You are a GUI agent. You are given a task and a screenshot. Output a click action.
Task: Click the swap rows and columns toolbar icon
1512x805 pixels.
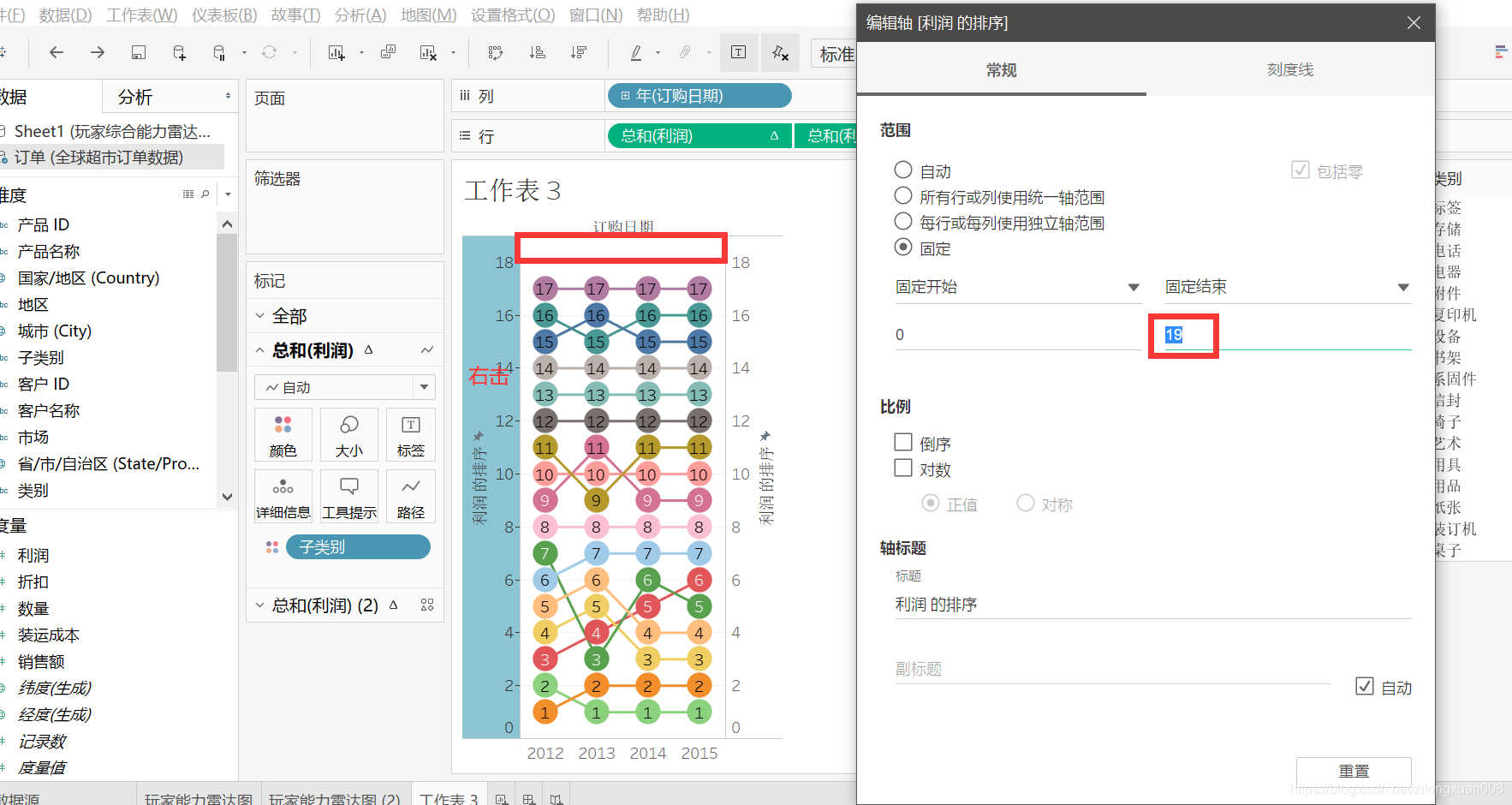click(x=495, y=52)
